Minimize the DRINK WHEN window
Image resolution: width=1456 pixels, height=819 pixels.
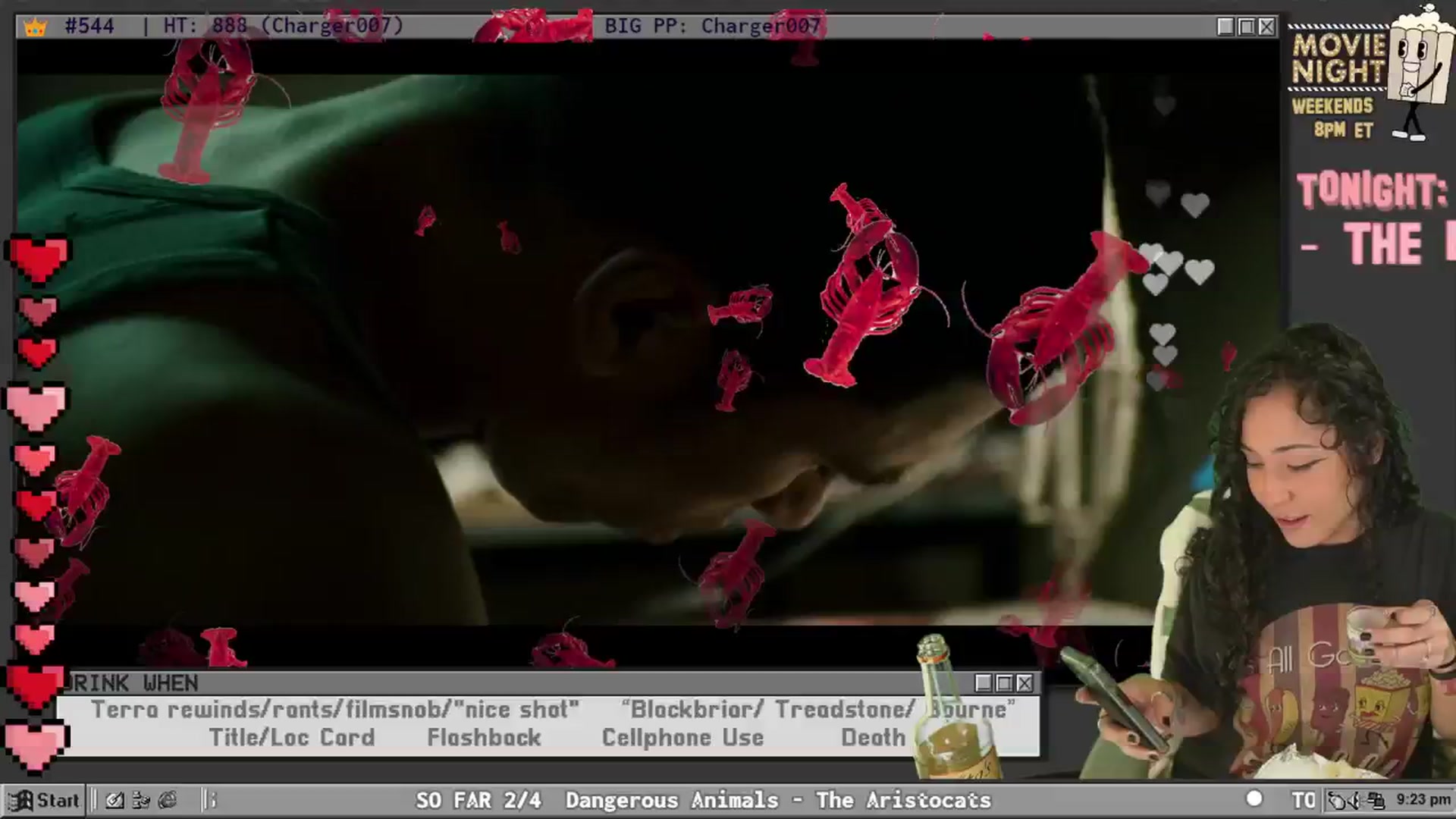point(984,683)
